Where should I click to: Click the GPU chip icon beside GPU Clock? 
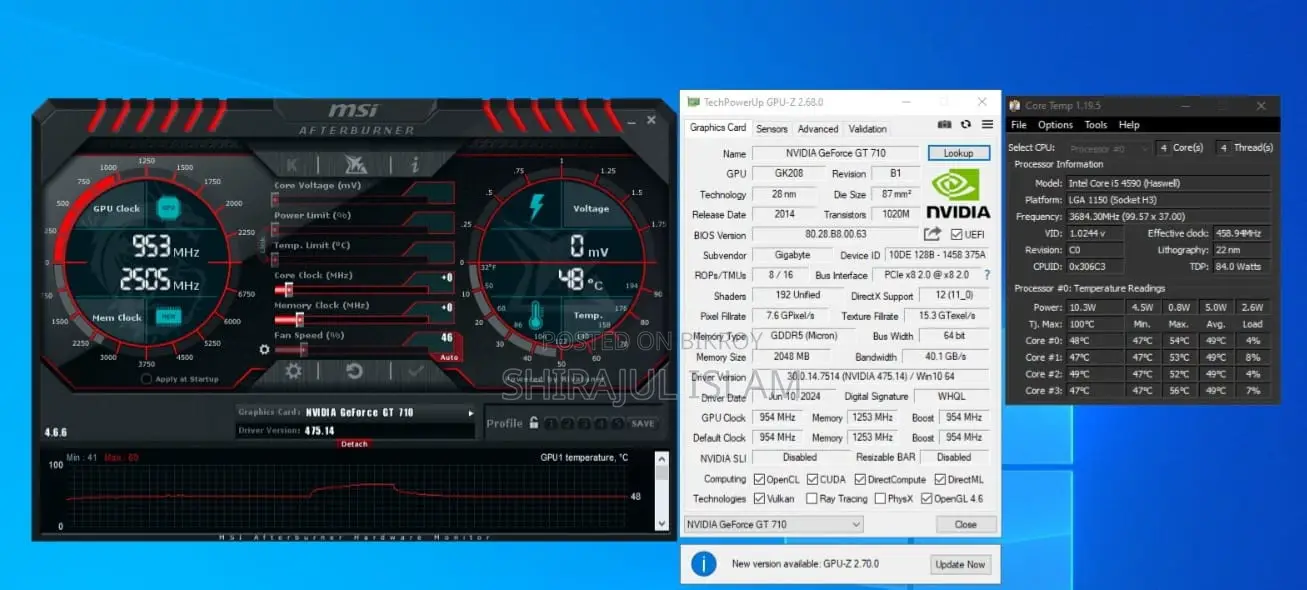(x=167, y=208)
